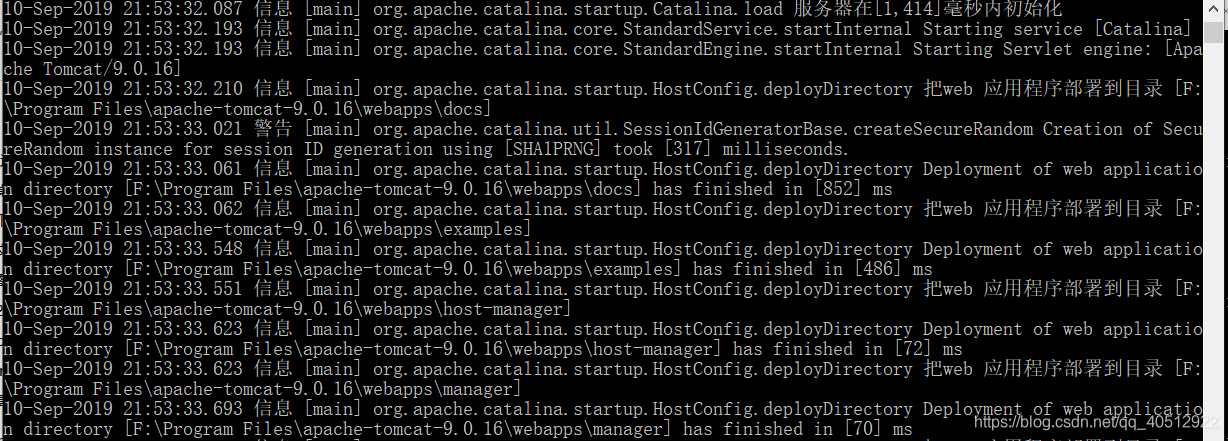Click 'Deployment of web applicatio' on the 21:53:33.548 line
Image resolution: width=1228 pixels, height=441 pixels.
pyautogui.click(x=1062, y=249)
